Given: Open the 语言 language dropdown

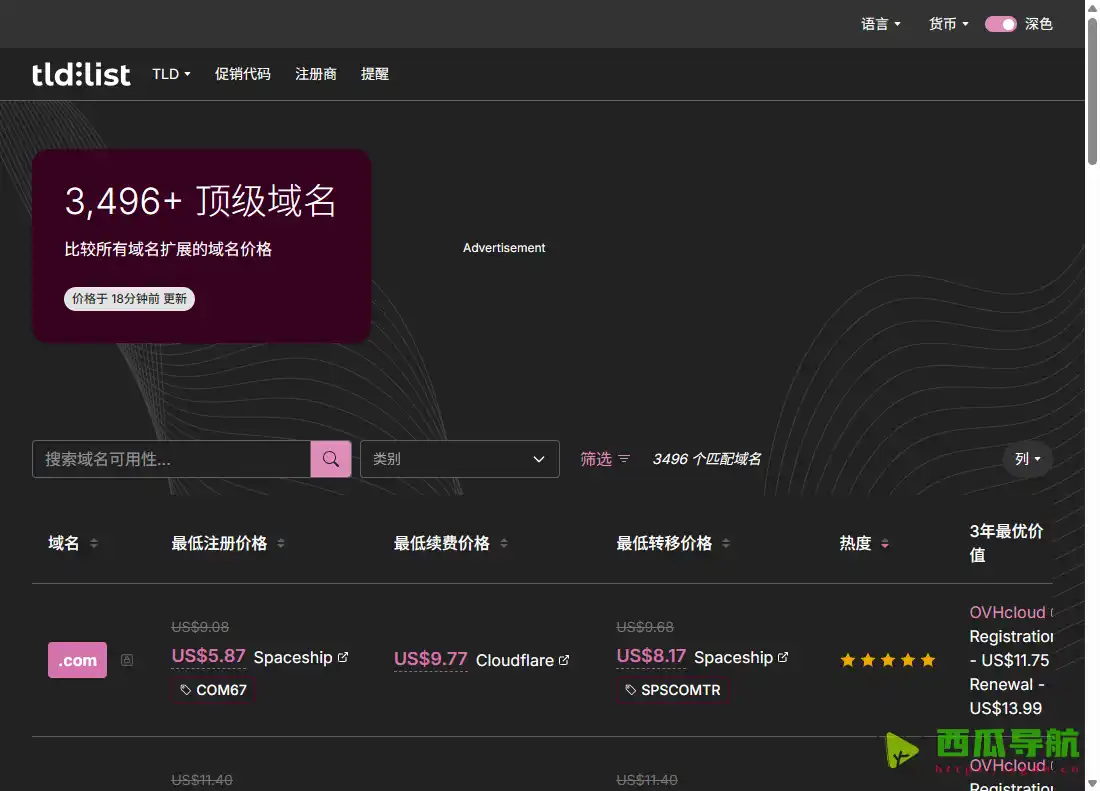Looking at the screenshot, I should (x=880, y=24).
